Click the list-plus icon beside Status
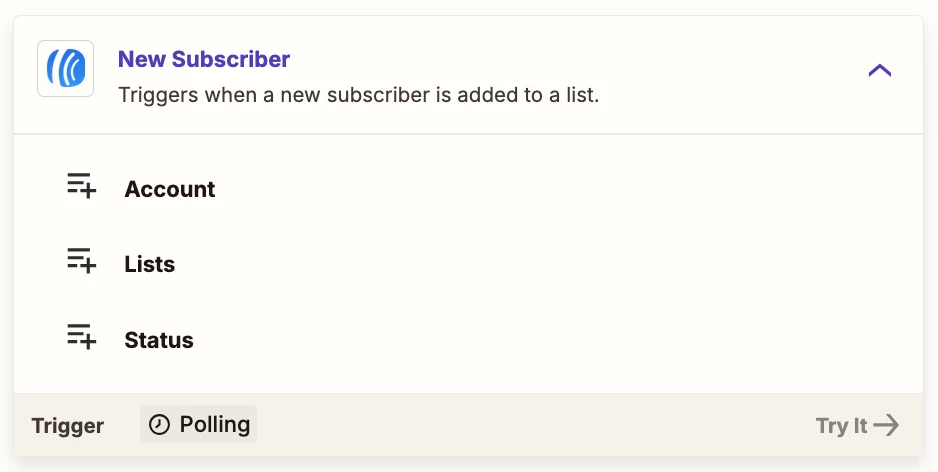Image resolution: width=938 pixels, height=472 pixels. coord(81,337)
